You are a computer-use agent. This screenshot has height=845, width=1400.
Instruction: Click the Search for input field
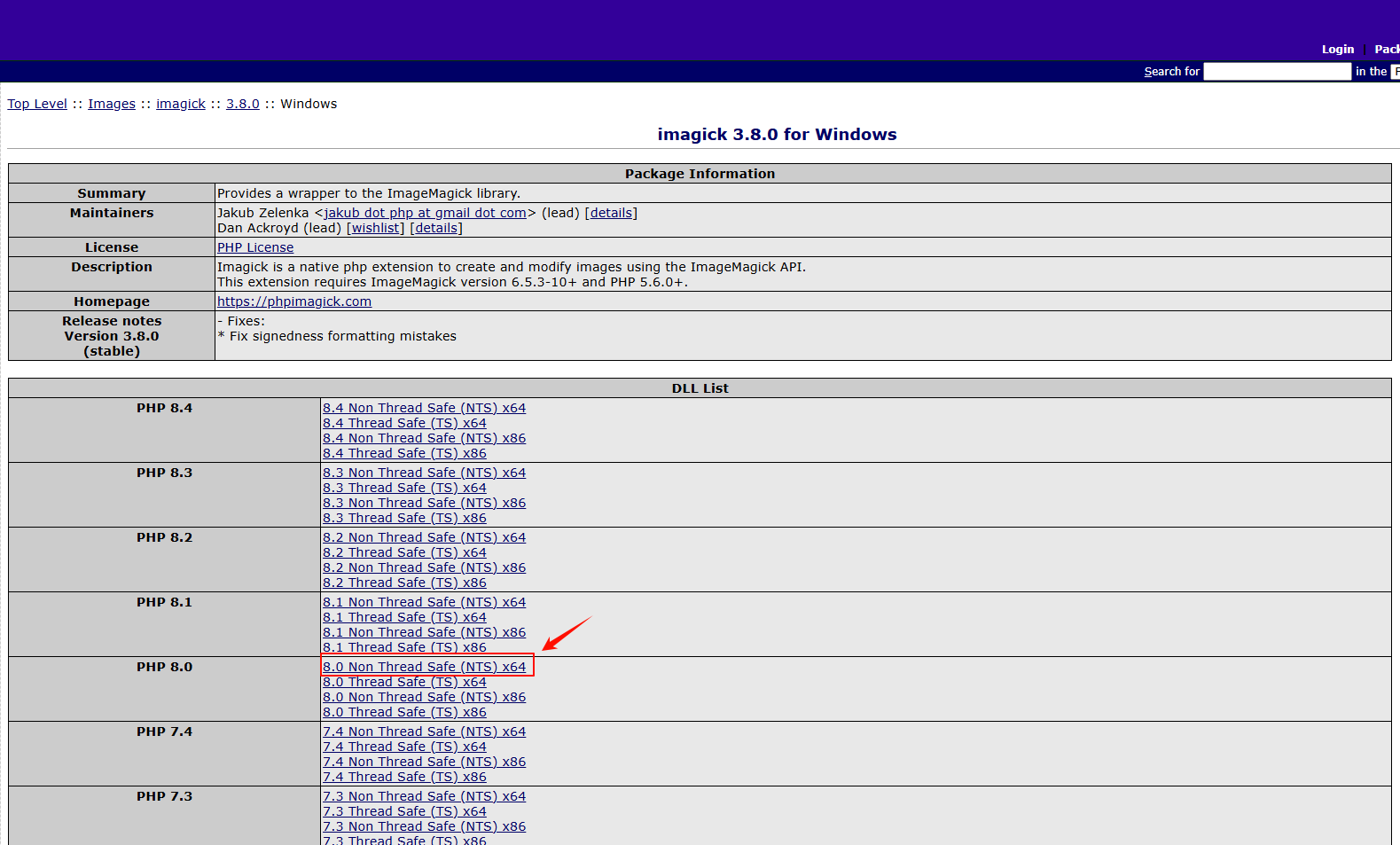(x=1277, y=72)
